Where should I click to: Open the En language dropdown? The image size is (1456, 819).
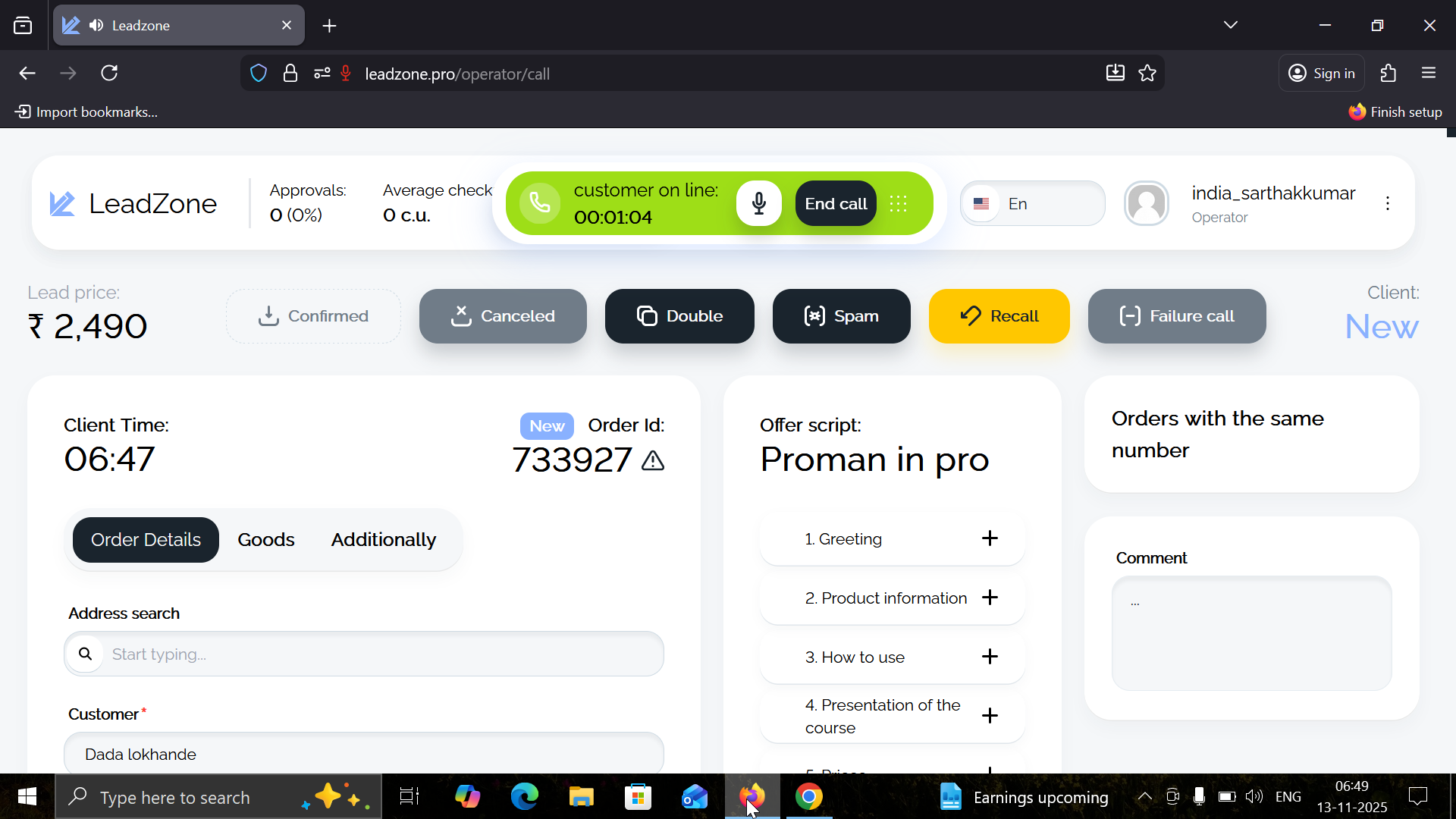(x=1033, y=203)
